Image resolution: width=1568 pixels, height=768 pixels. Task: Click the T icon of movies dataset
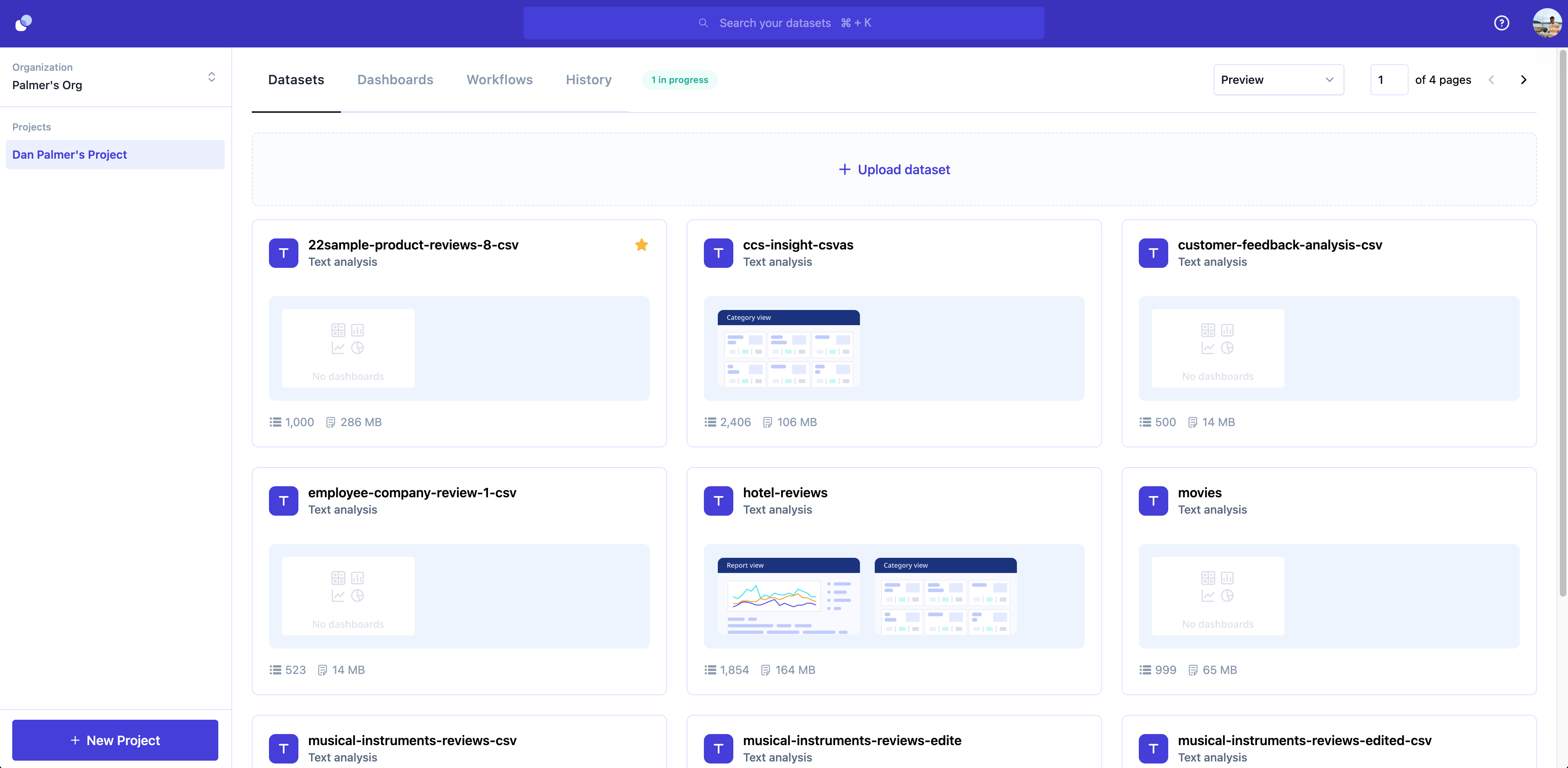pyautogui.click(x=1153, y=501)
